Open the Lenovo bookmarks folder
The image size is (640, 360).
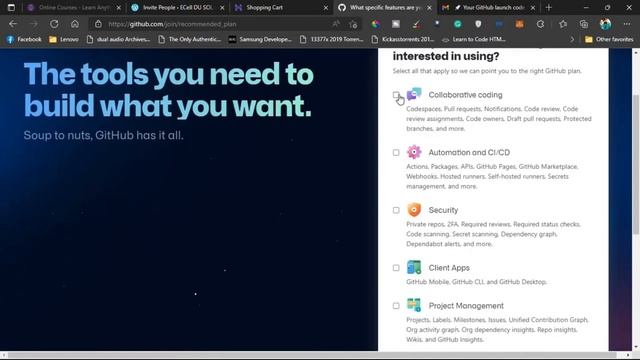click(x=64, y=40)
